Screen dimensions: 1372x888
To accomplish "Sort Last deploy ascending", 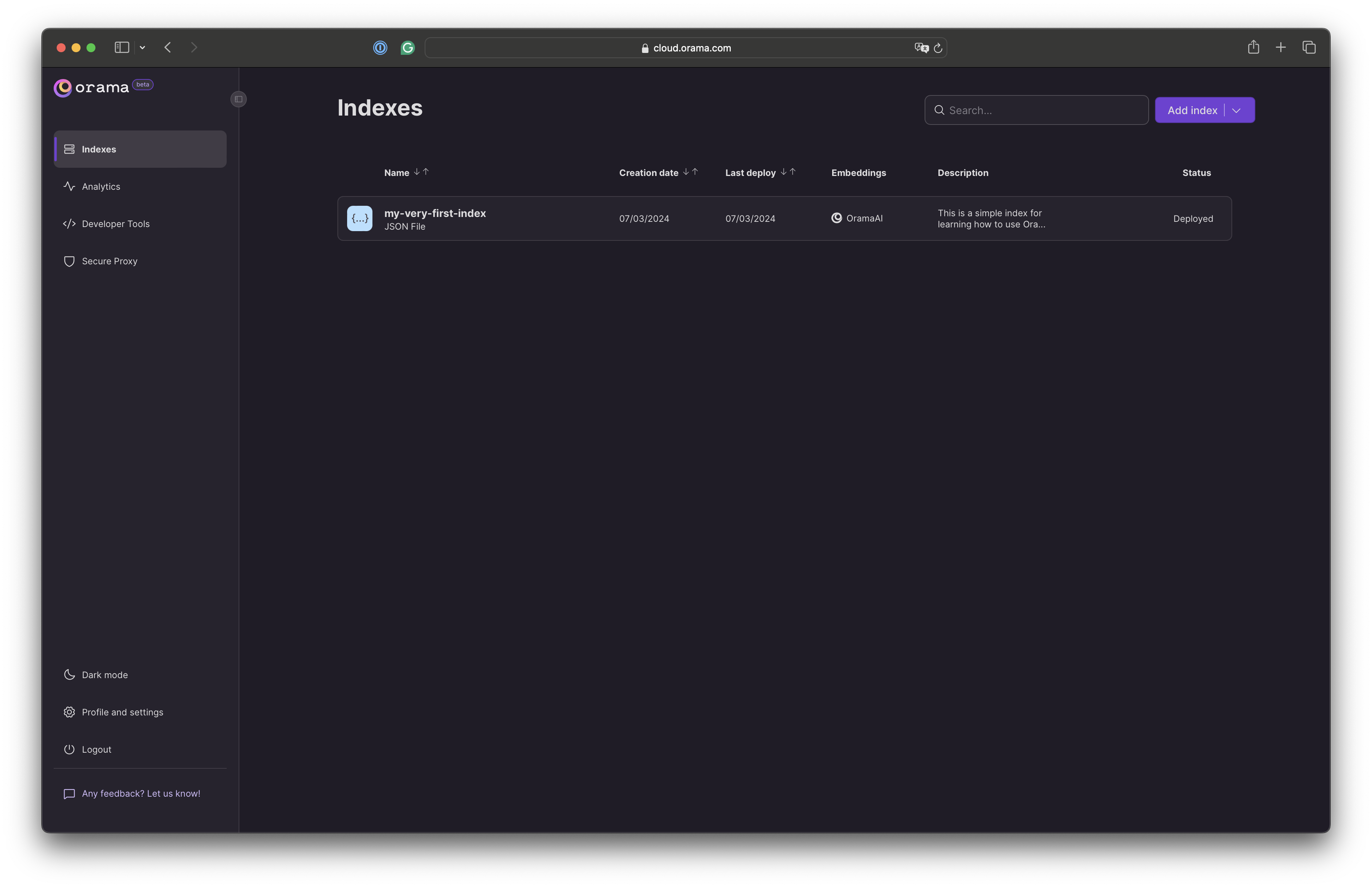I will click(793, 172).
